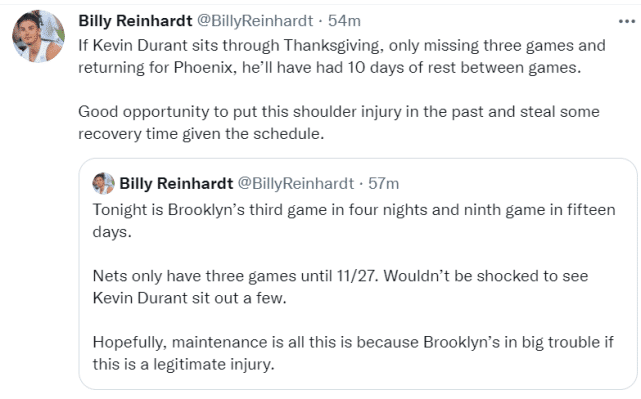This screenshot has width=641, height=399.
Task: Open the three-dot more options menu
Action: [627, 21]
